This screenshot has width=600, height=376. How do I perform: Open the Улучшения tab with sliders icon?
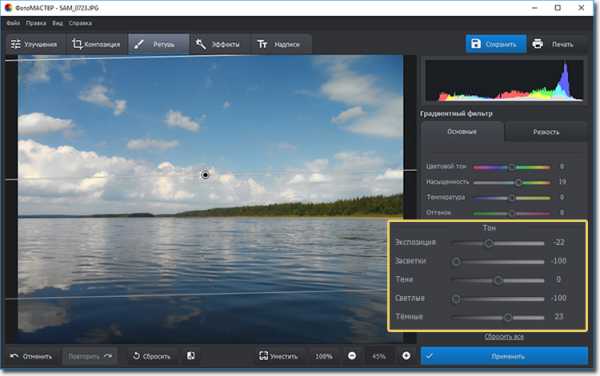click(x=35, y=44)
